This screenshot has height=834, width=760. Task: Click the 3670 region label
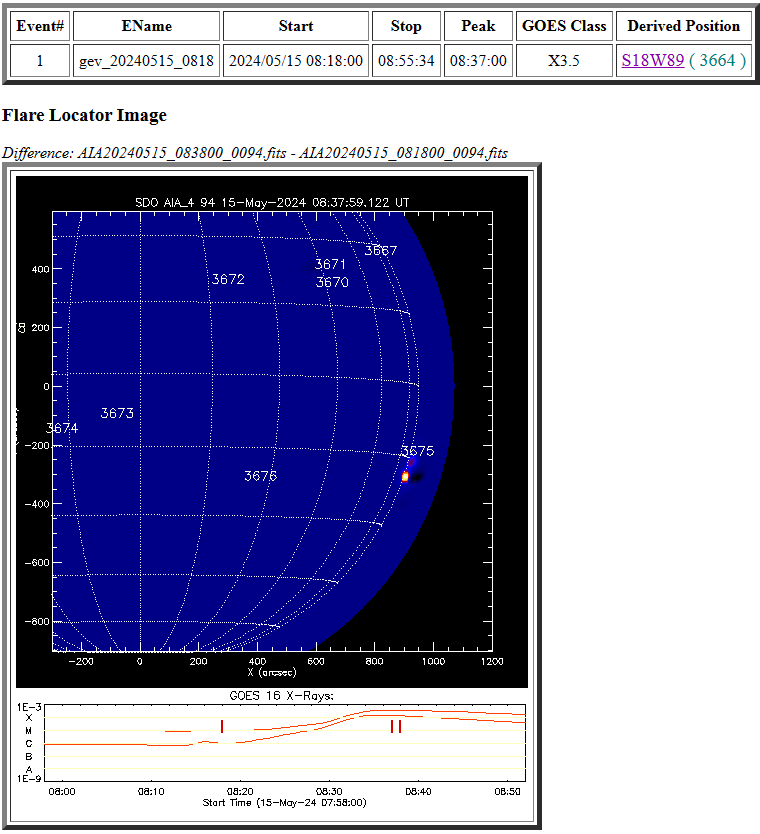pyautogui.click(x=332, y=282)
